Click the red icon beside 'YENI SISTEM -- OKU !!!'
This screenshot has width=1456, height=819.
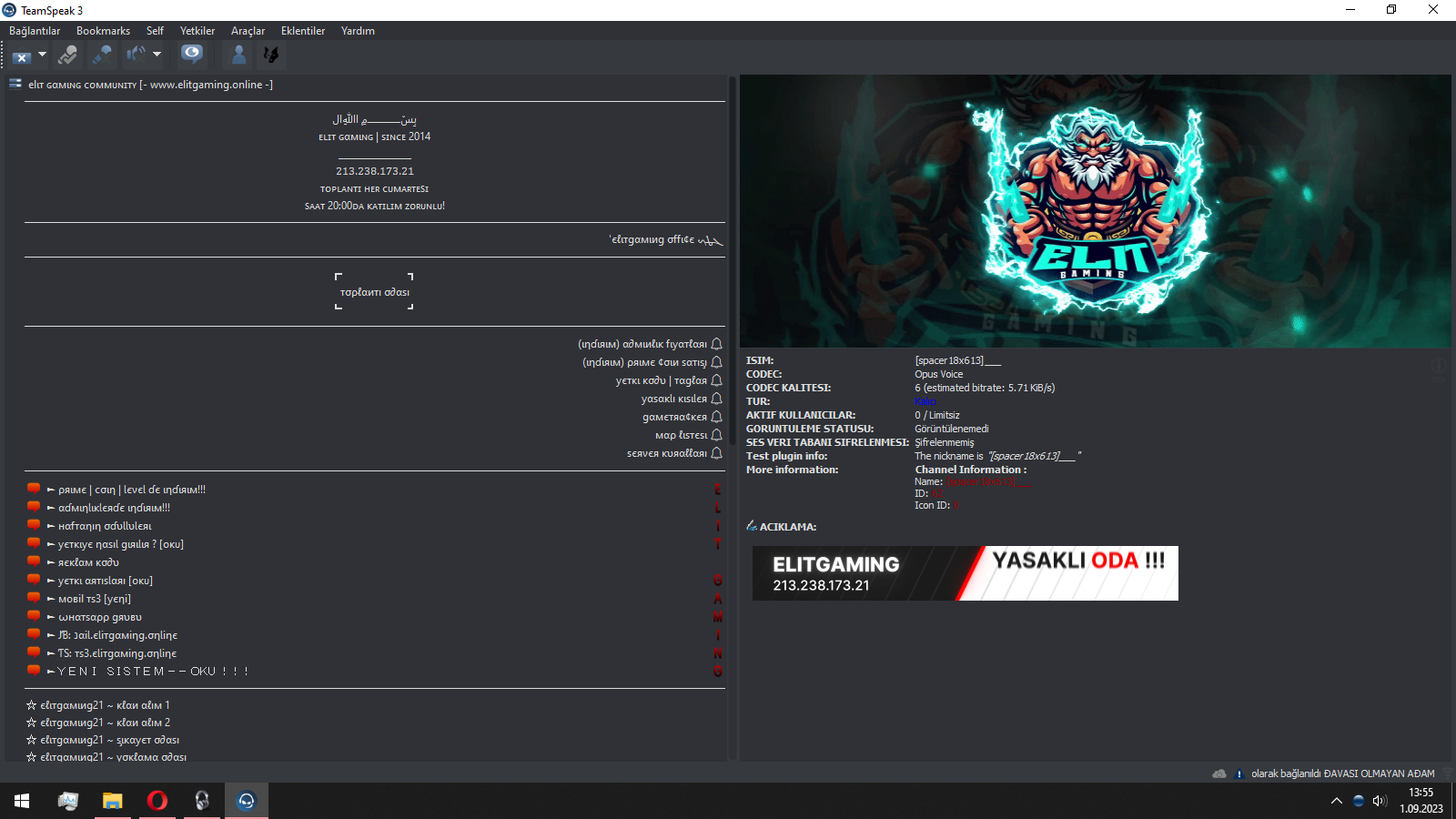coord(34,671)
